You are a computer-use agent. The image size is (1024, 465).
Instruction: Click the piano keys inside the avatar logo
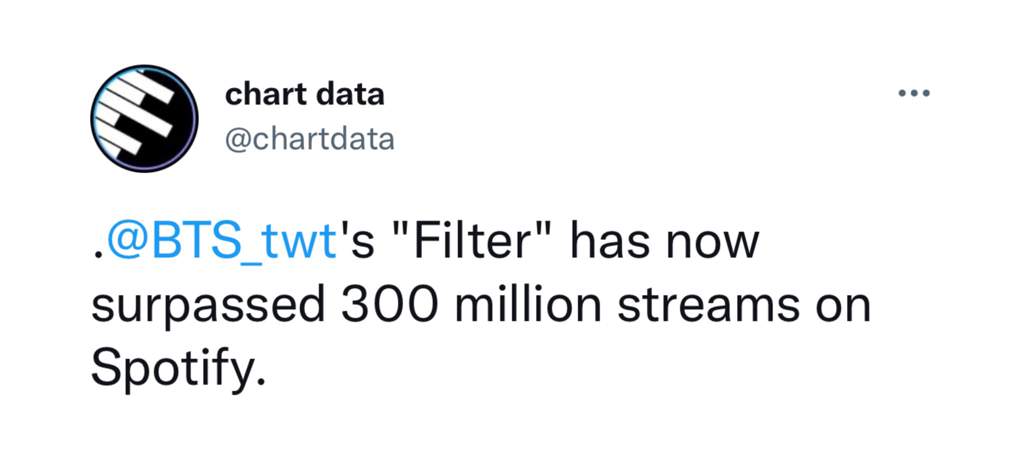tap(136, 116)
